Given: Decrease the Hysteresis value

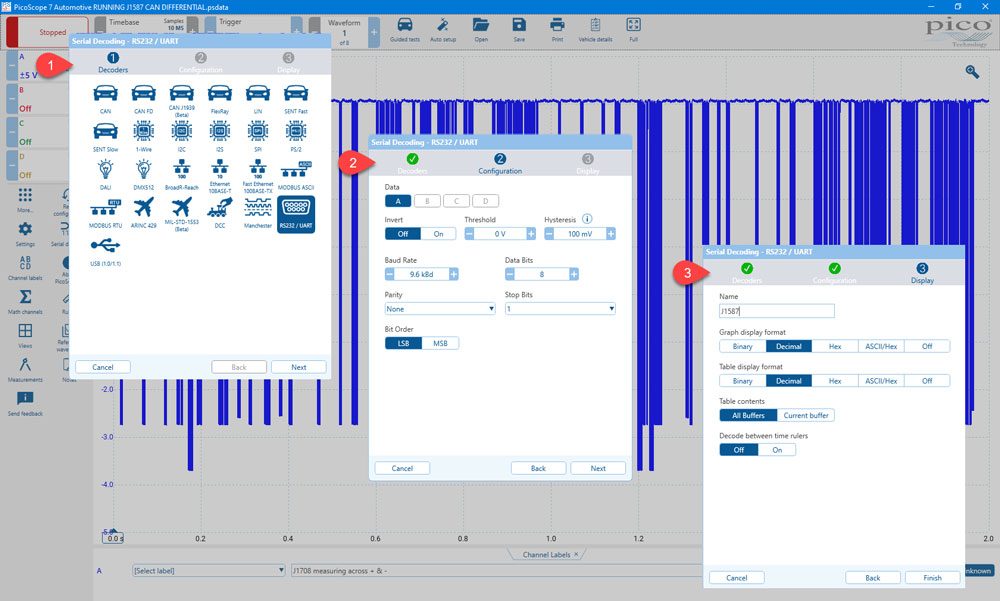Looking at the screenshot, I should tap(549, 234).
